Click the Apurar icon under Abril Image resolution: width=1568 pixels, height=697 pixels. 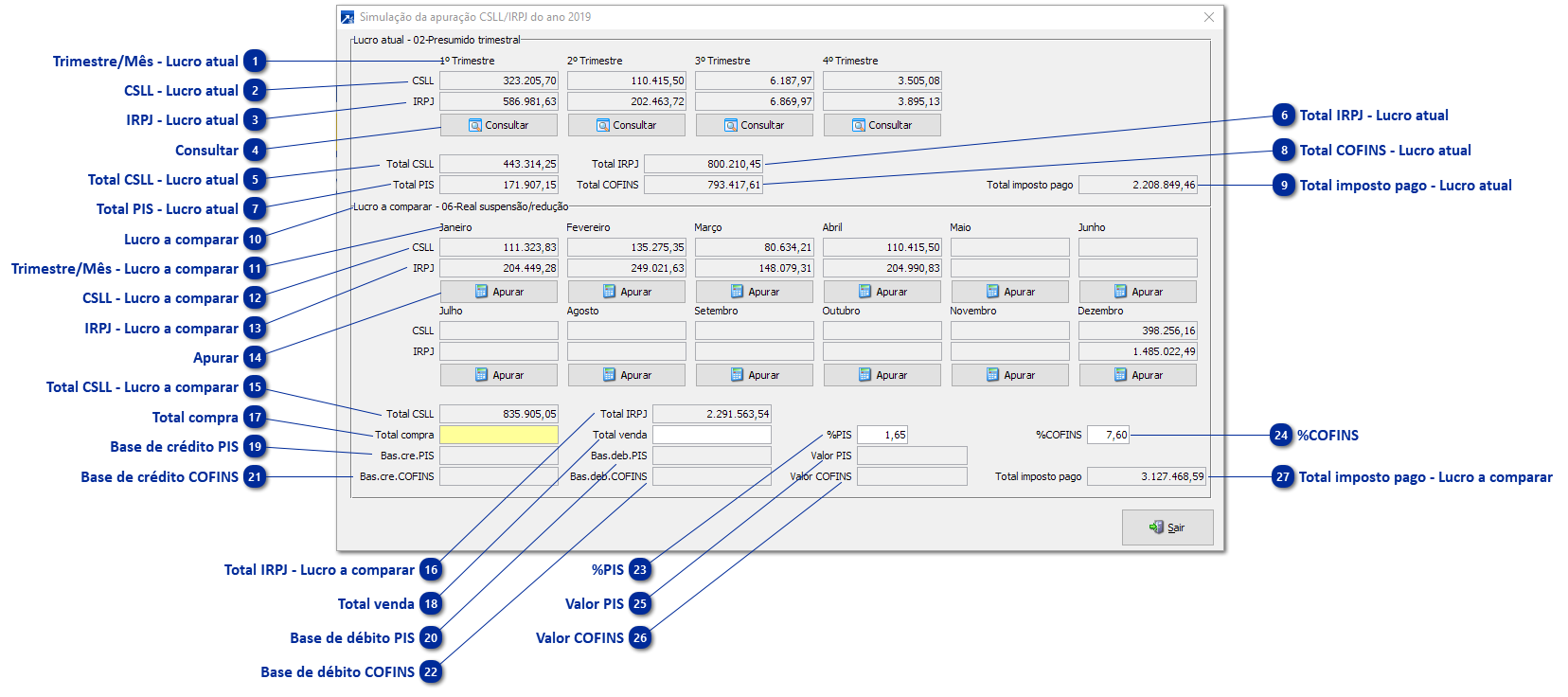864,292
